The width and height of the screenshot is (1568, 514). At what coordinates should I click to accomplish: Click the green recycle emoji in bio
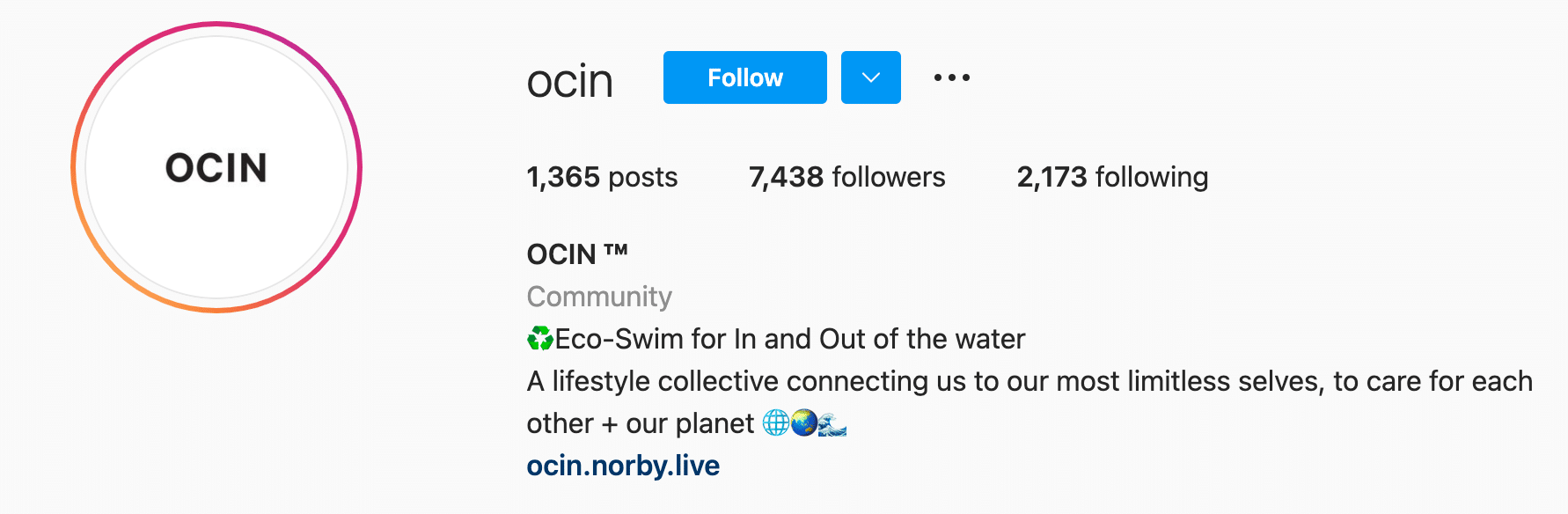click(540, 339)
